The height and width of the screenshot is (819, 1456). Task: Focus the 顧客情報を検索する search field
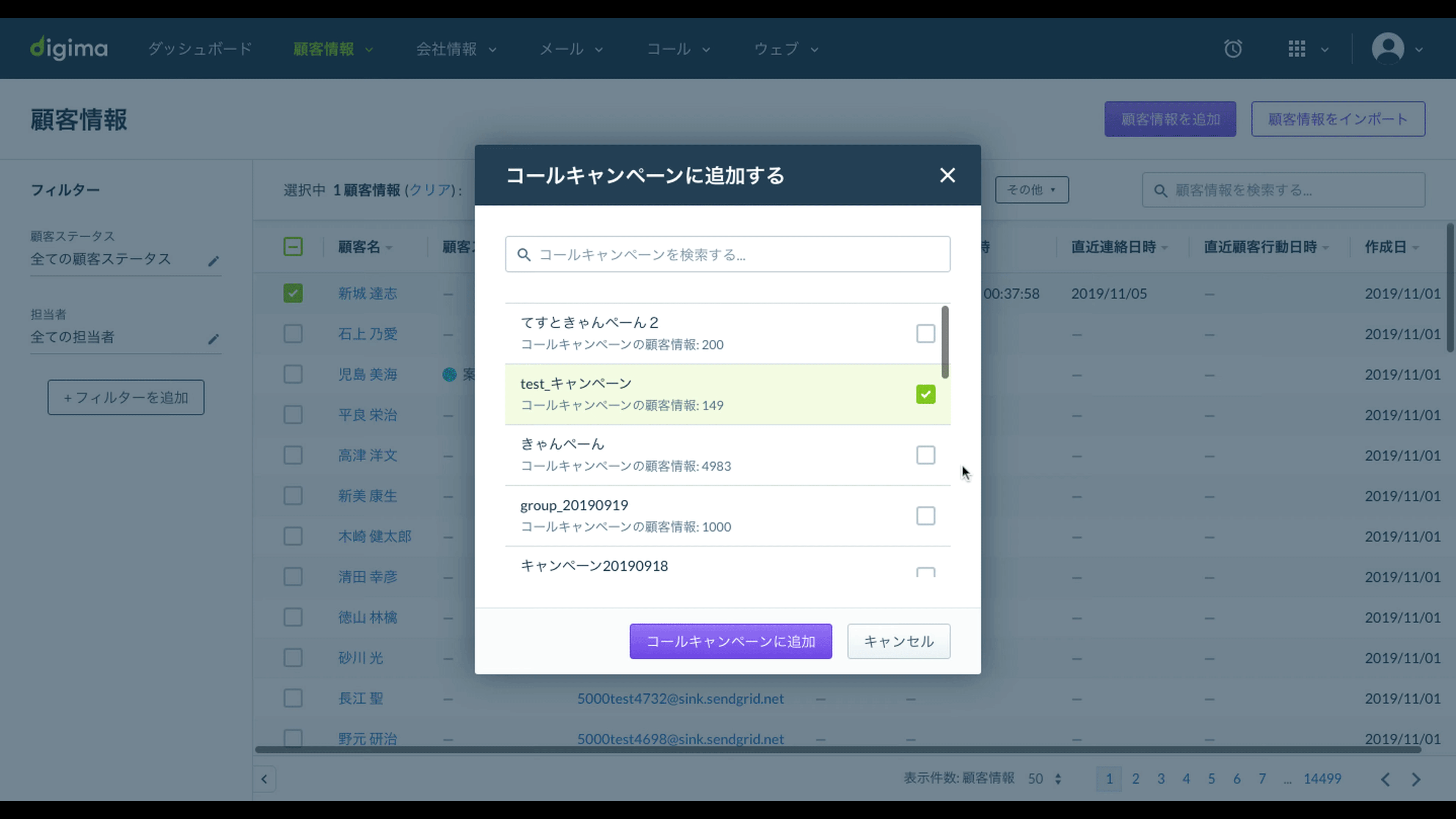[x=1283, y=190]
